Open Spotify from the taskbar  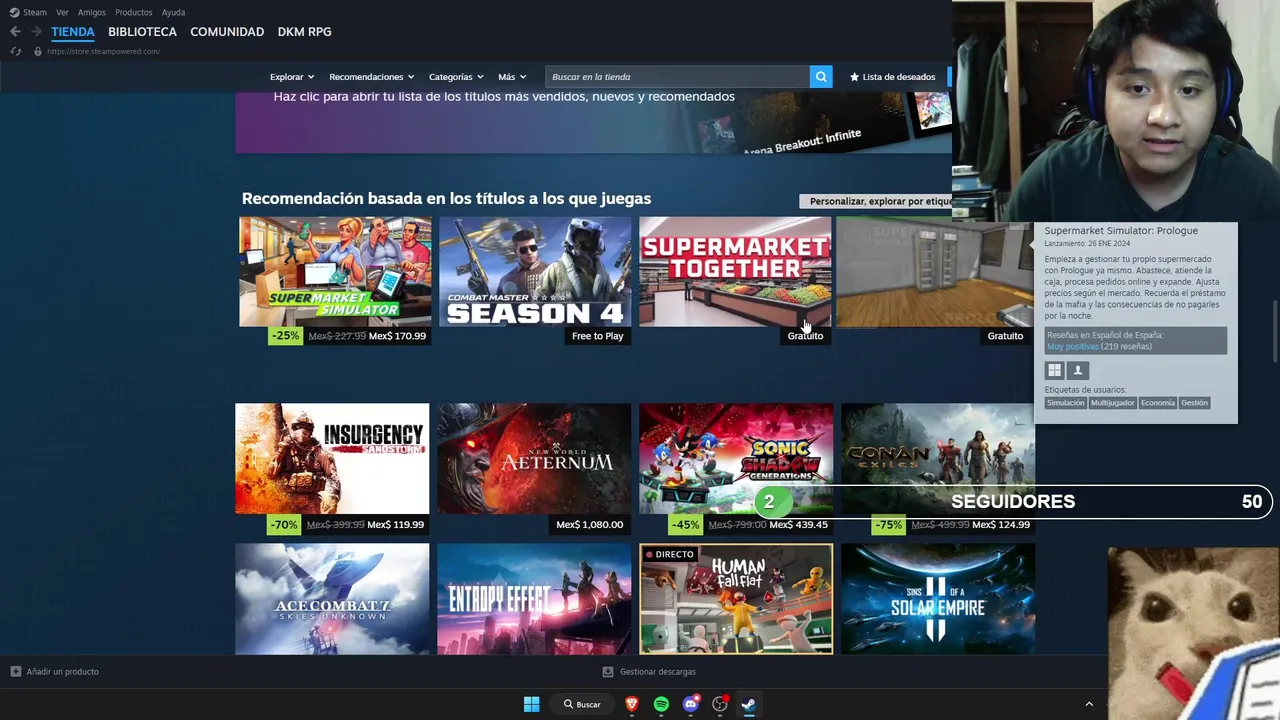tap(661, 704)
